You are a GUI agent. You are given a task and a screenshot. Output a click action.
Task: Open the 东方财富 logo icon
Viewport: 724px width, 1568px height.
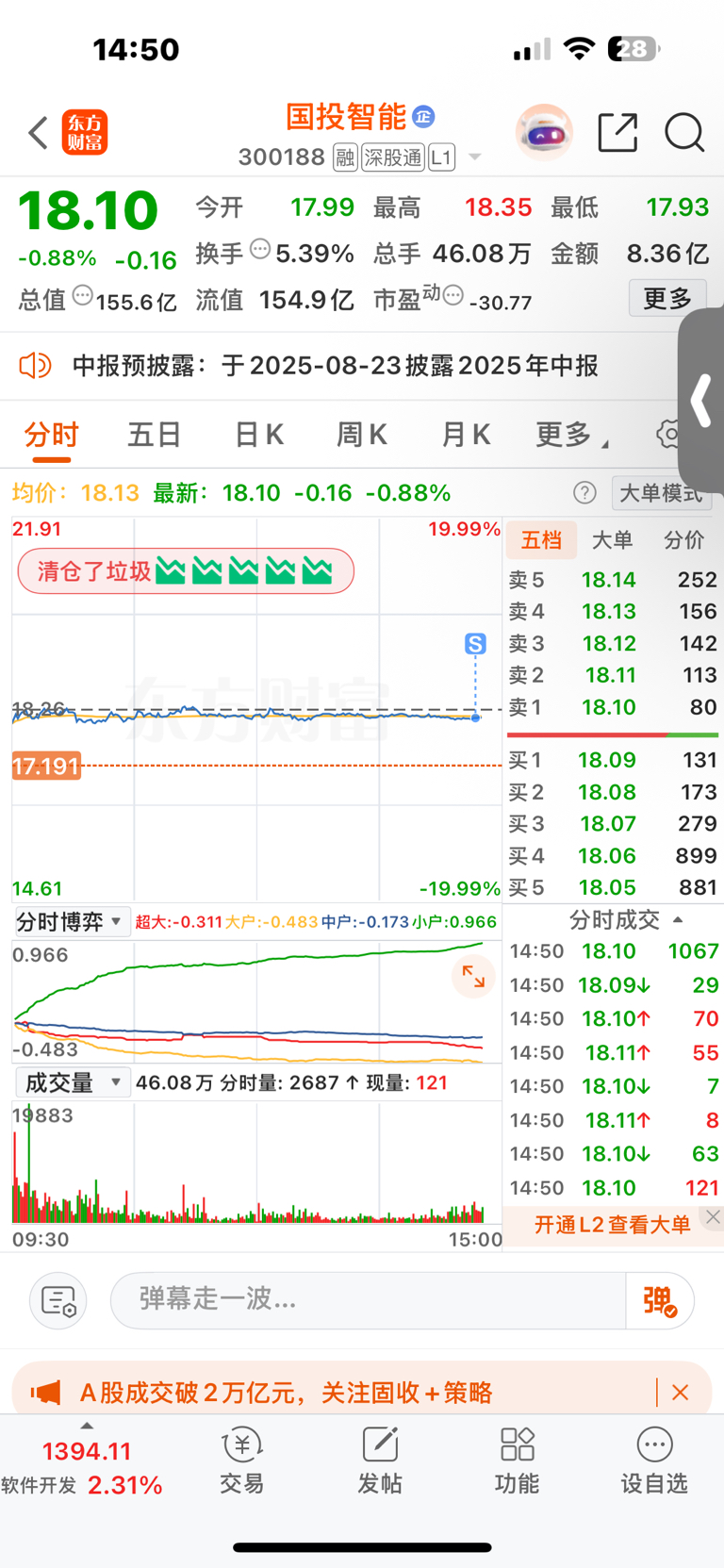pyautogui.click(x=85, y=132)
